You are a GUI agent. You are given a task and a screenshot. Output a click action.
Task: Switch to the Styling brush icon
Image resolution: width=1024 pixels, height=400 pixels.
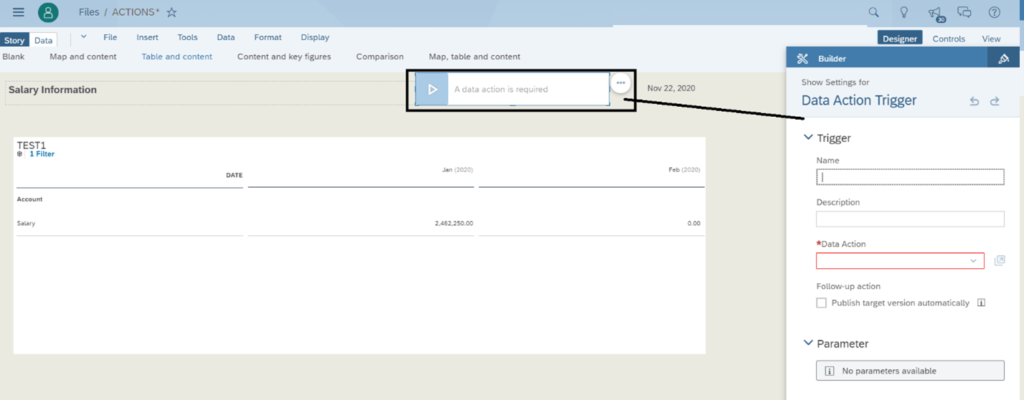[1004, 58]
